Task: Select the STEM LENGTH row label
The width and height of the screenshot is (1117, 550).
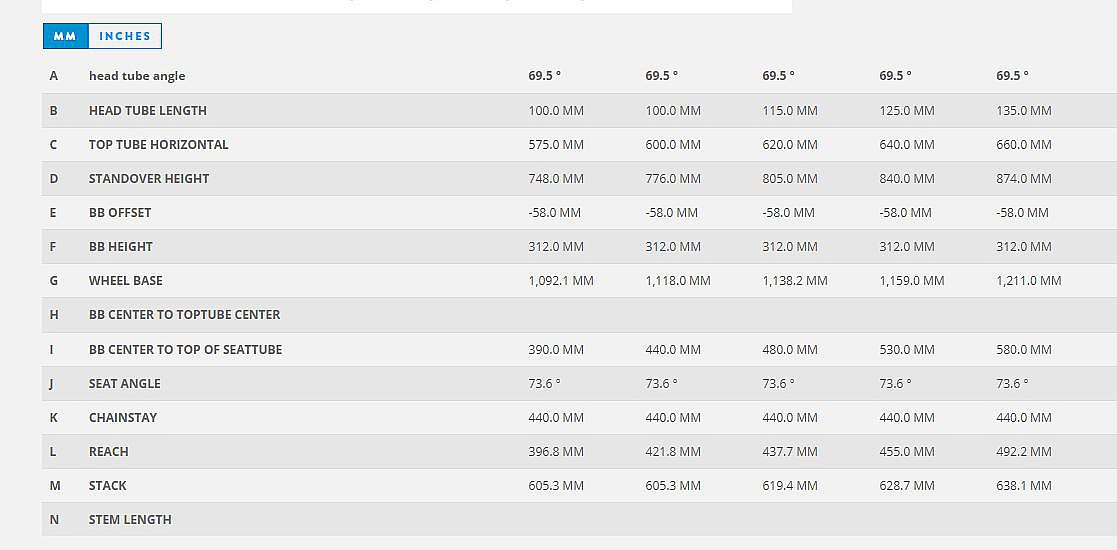Action: point(130,520)
